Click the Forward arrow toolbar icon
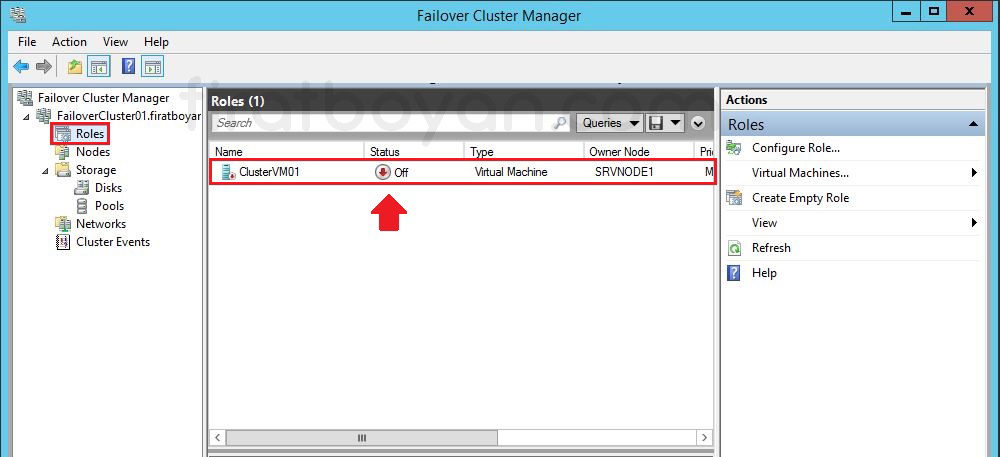The image size is (1000, 457). (43, 66)
